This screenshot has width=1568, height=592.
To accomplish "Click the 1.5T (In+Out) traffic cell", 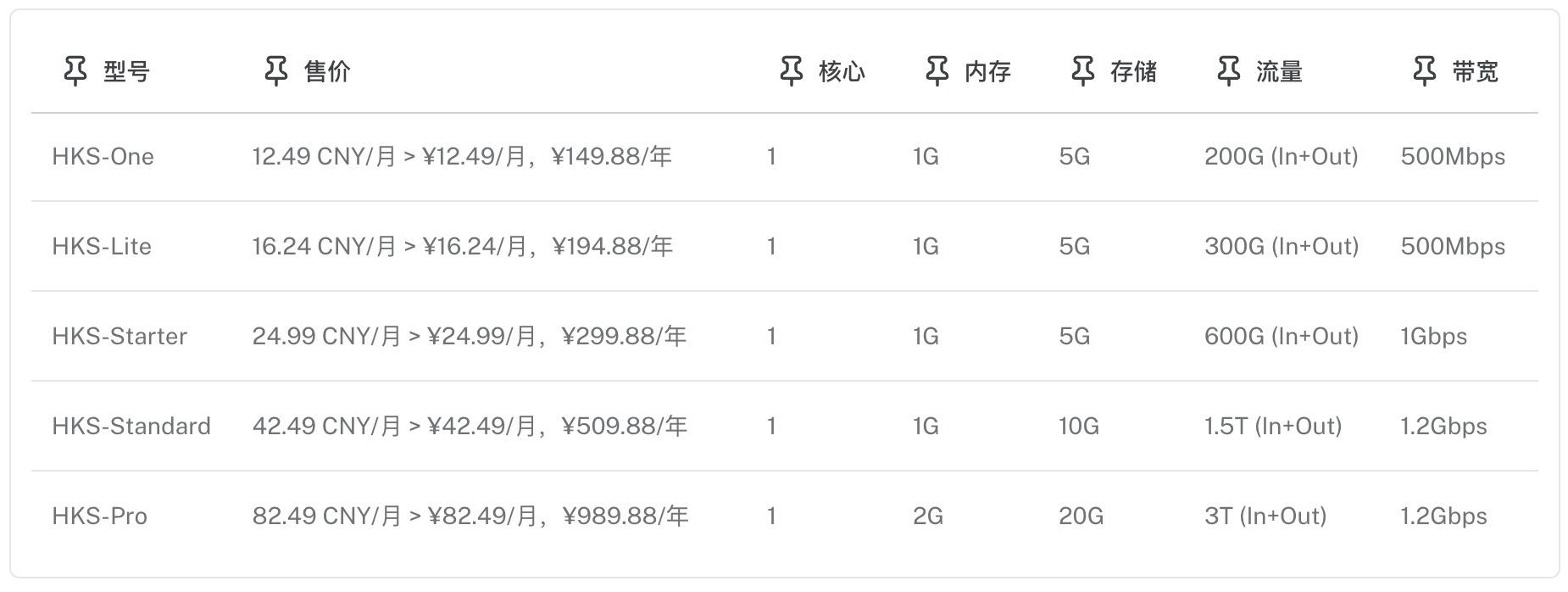I will click(1272, 427).
